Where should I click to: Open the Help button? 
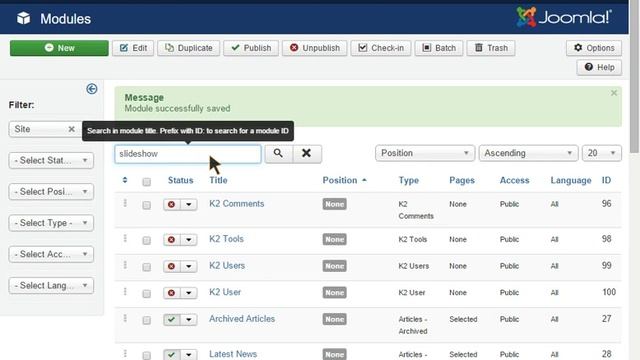(x=599, y=67)
